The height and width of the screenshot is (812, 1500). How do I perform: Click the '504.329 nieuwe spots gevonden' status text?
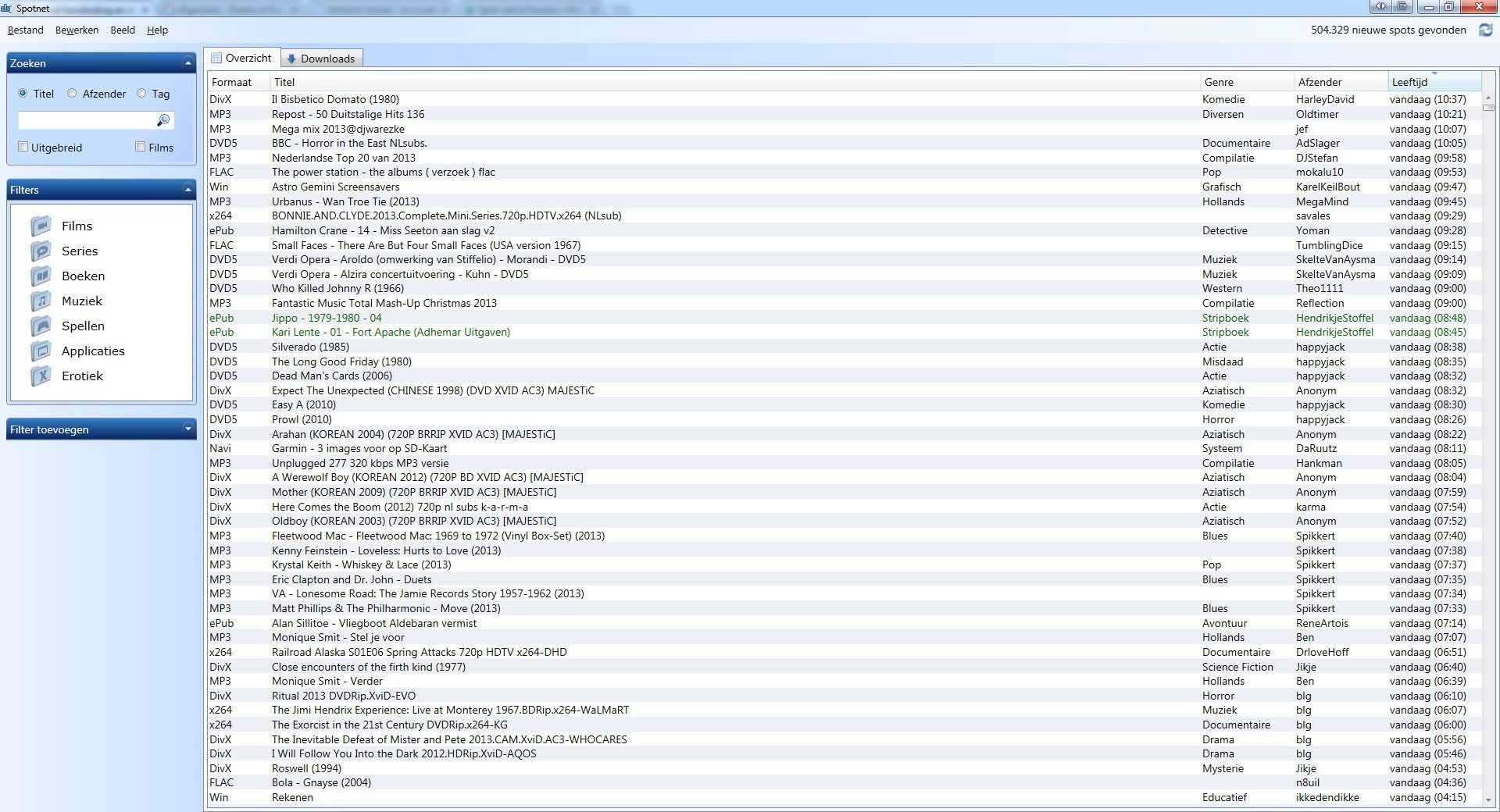tap(1388, 30)
